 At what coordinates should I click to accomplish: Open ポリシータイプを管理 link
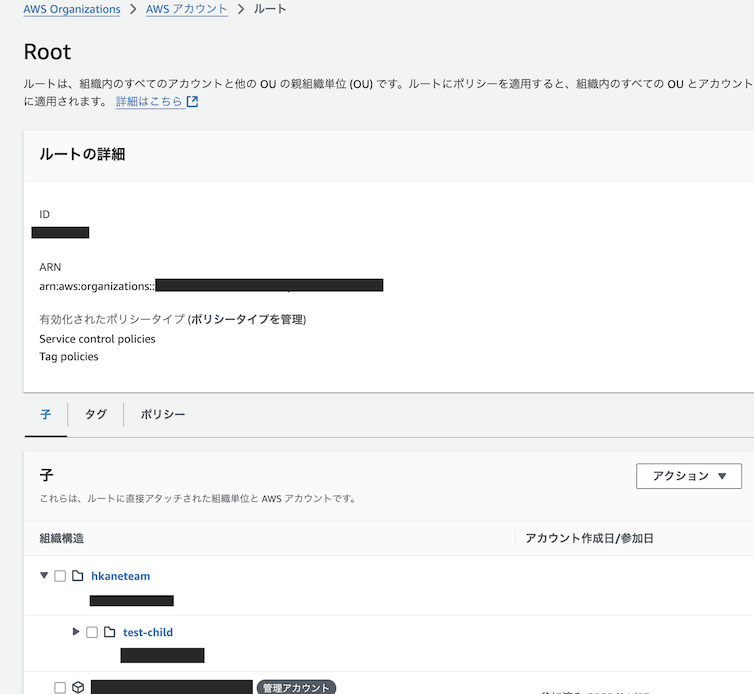pyautogui.click(x=248, y=319)
